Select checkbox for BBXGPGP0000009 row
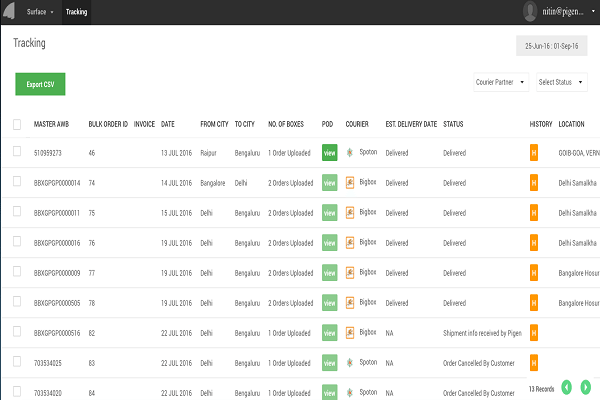 tap(17, 271)
